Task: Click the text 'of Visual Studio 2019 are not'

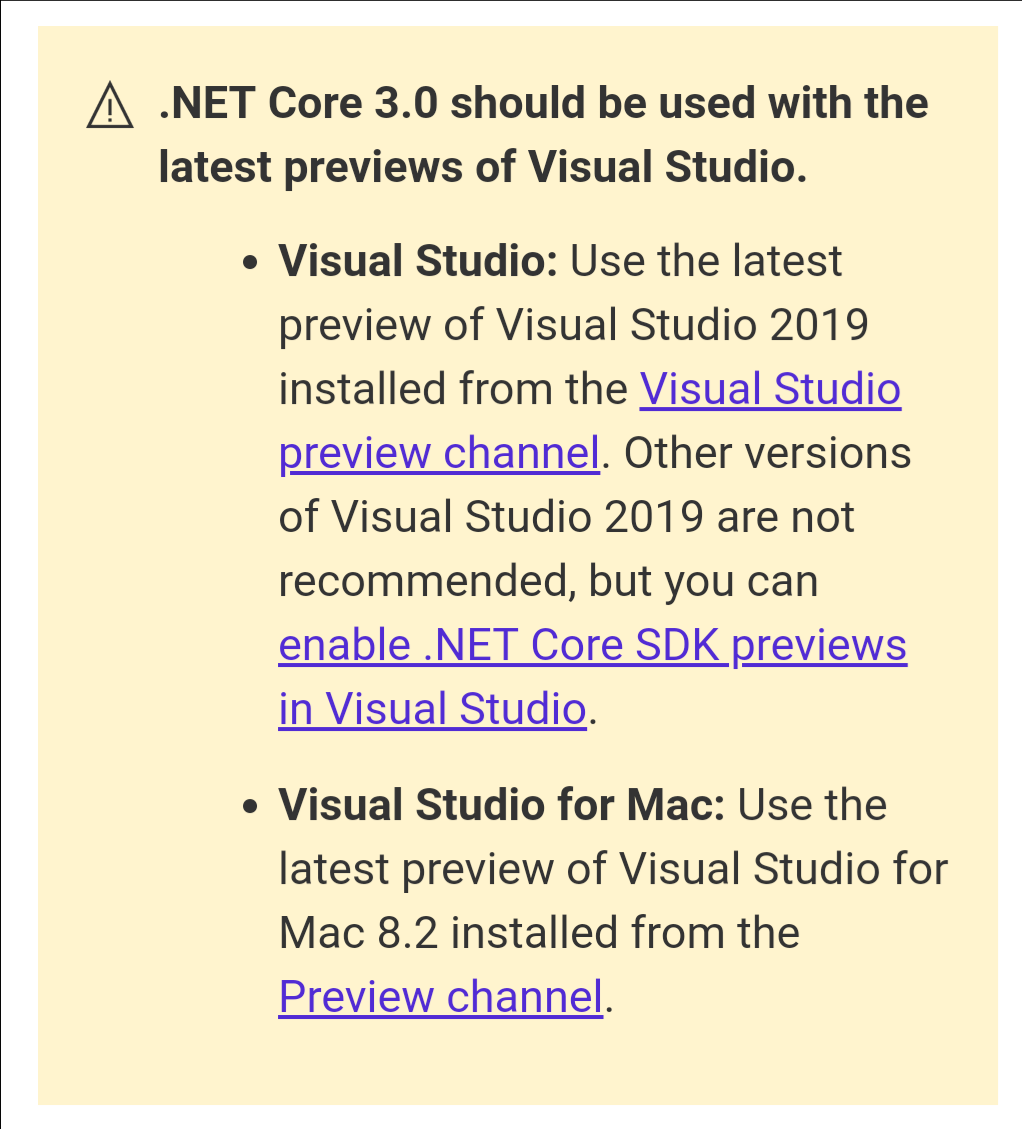Action: [566, 517]
